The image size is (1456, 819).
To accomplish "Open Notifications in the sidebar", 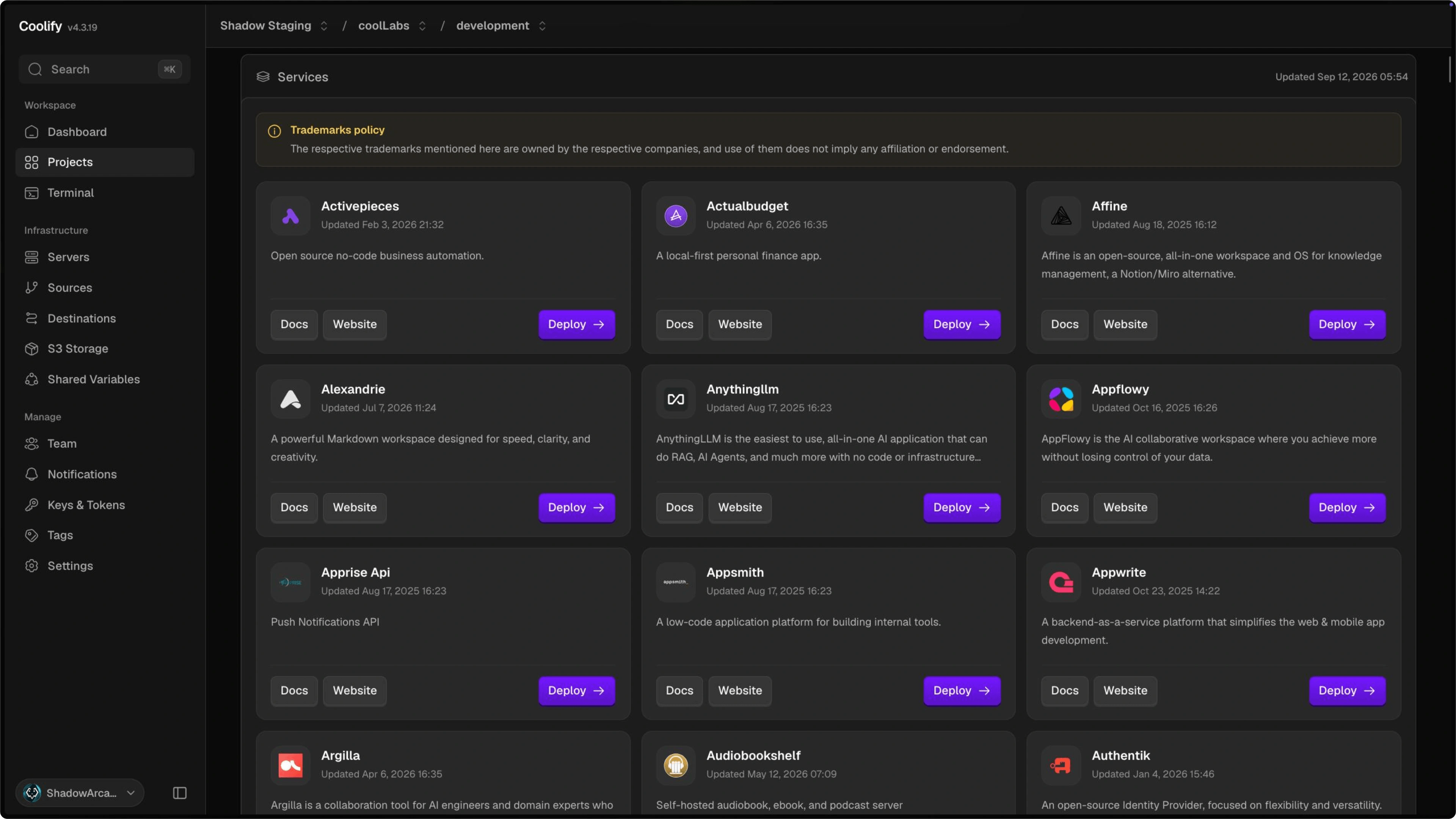I will [105, 474].
